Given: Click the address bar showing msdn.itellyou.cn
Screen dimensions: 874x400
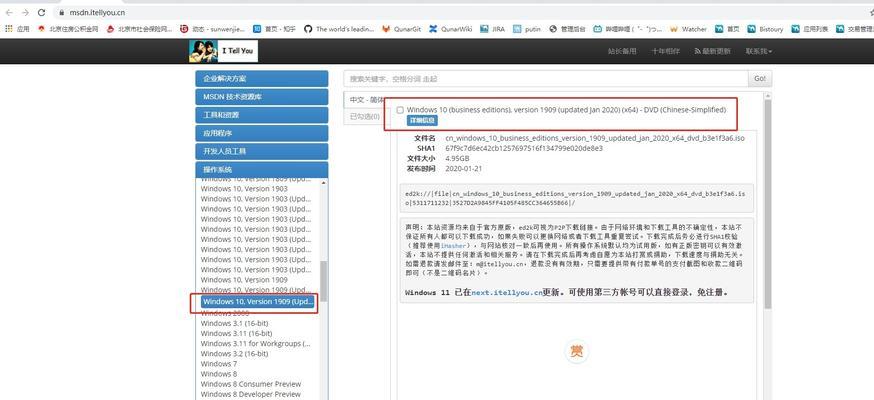Looking at the screenshot, I should pos(97,13).
